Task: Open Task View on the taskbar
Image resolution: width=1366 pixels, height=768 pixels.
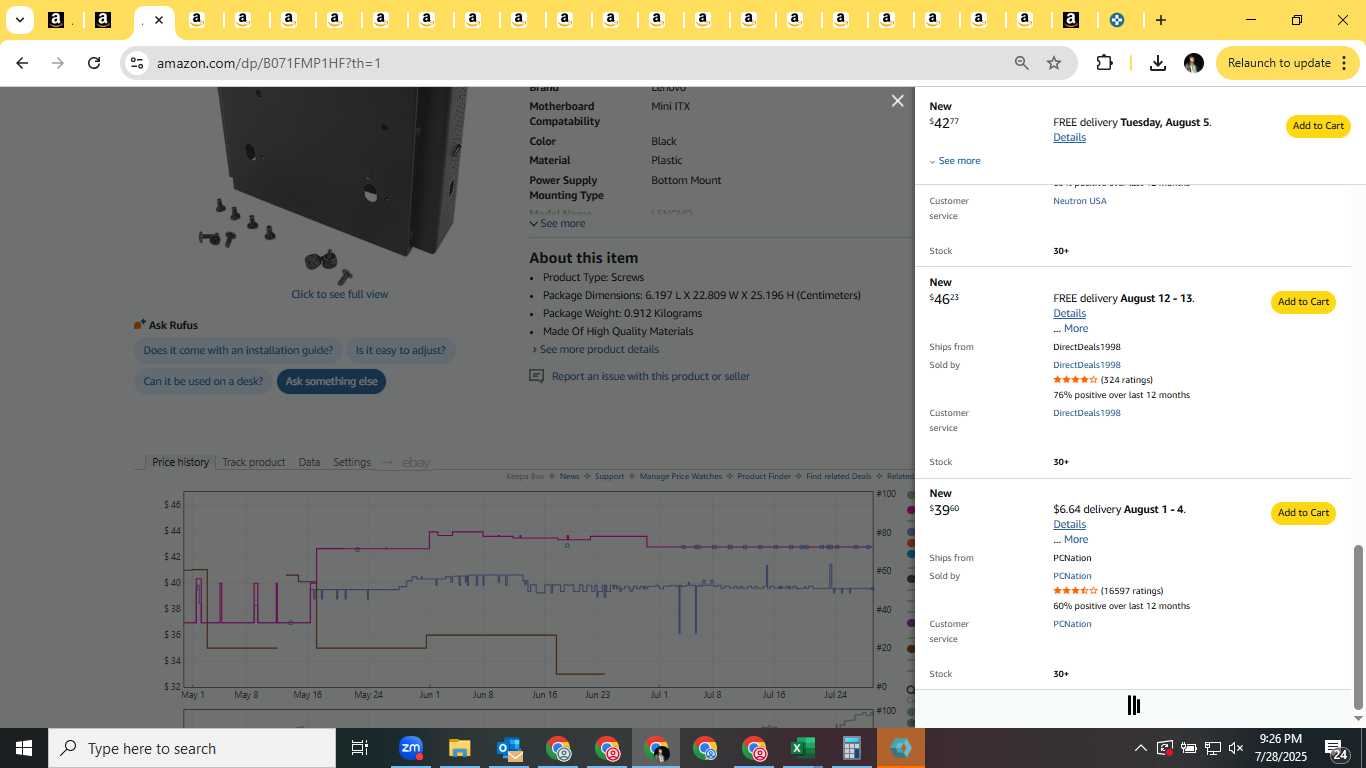Action: [360, 748]
